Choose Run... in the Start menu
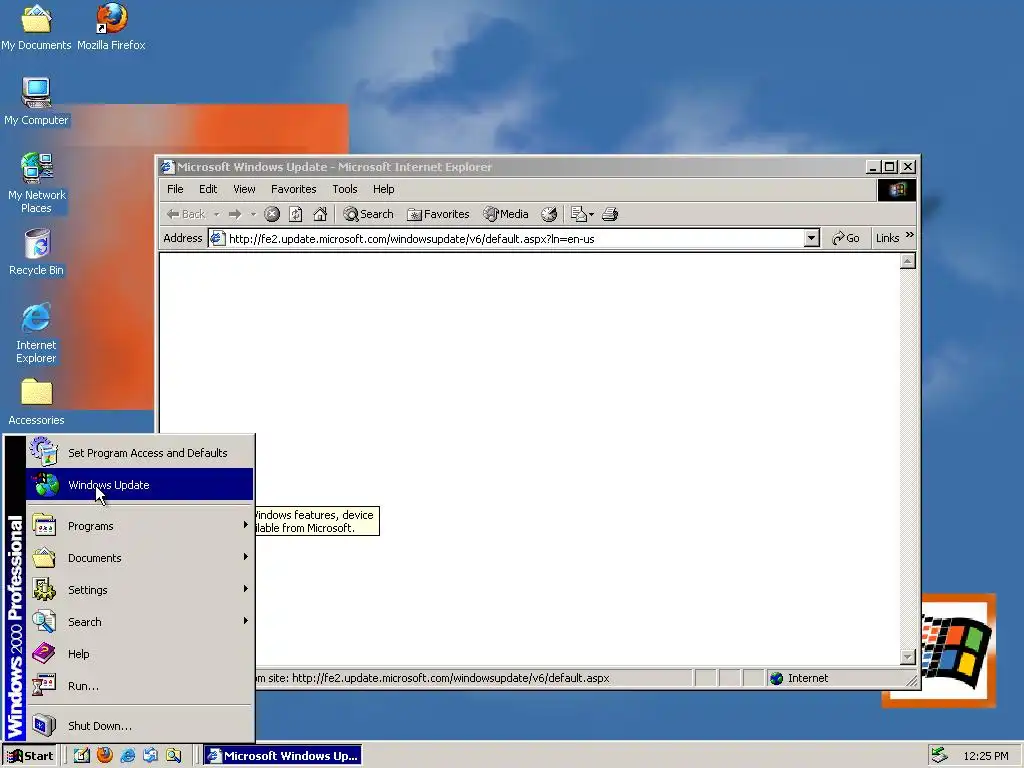This screenshot has height=768, width=1024. [x=139, y=686]
